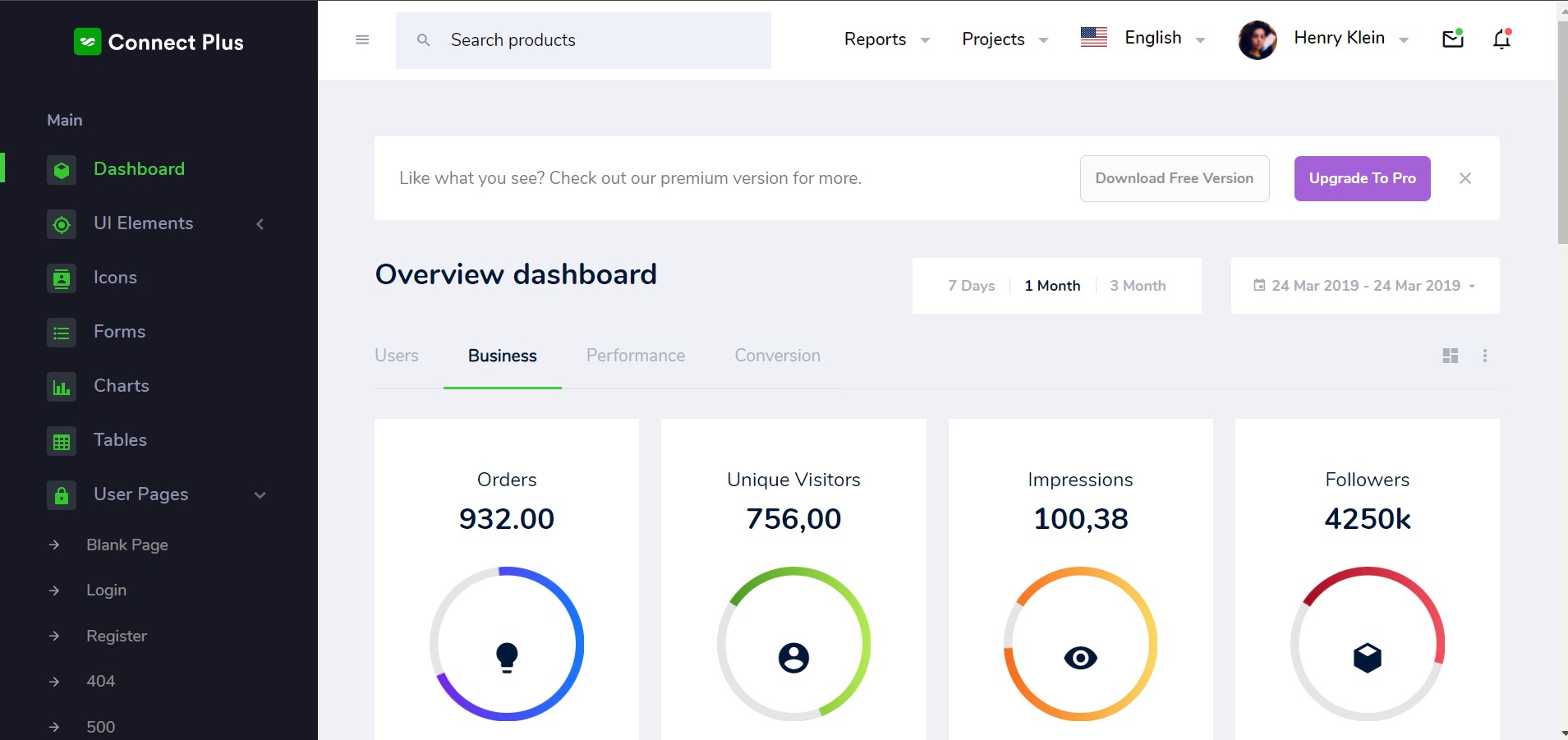Viewport: 1568px width, 740px height.
Task: Select the 7 Days range option
Action: pyautogui.click(x=971, y=286)
